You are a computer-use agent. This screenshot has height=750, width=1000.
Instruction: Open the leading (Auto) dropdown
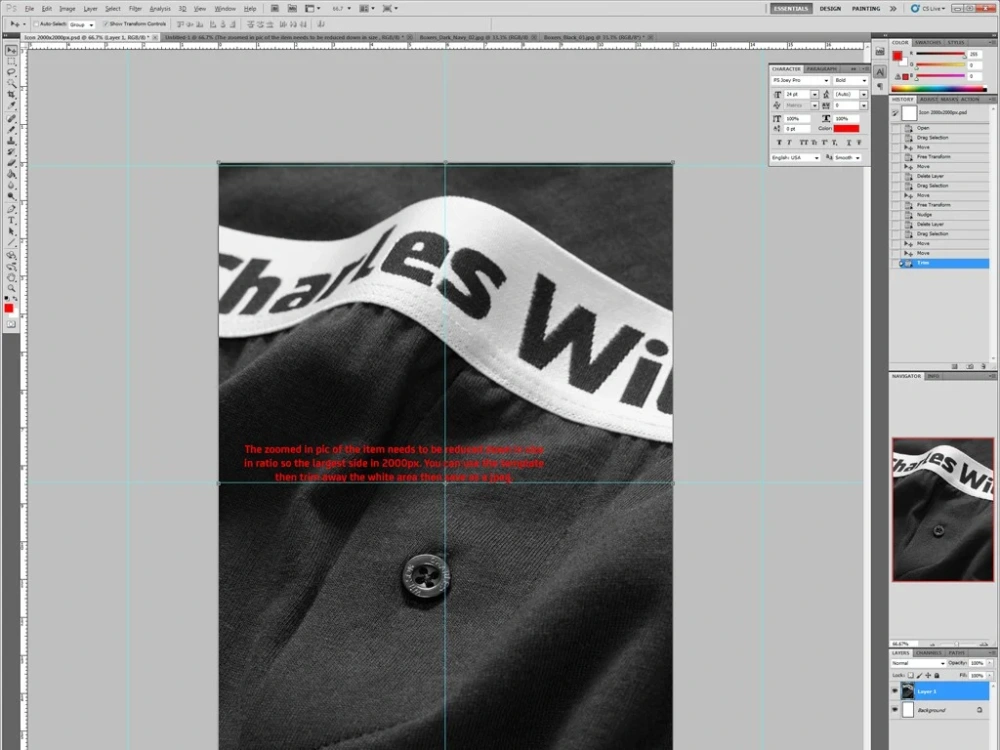tap(864, 94)
